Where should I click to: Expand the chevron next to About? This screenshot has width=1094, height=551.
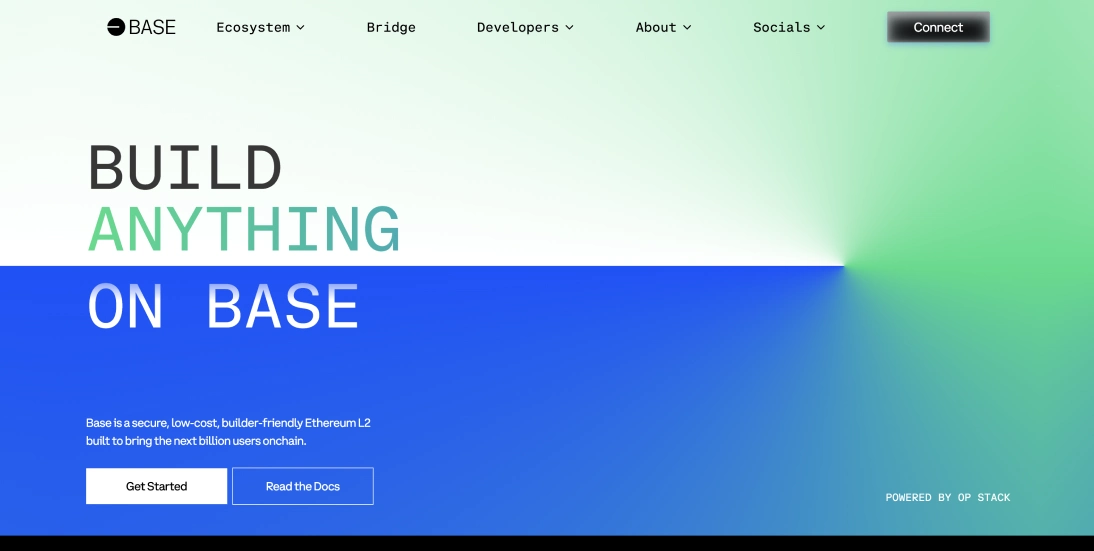pyautogui.click(x=687, y=27)
